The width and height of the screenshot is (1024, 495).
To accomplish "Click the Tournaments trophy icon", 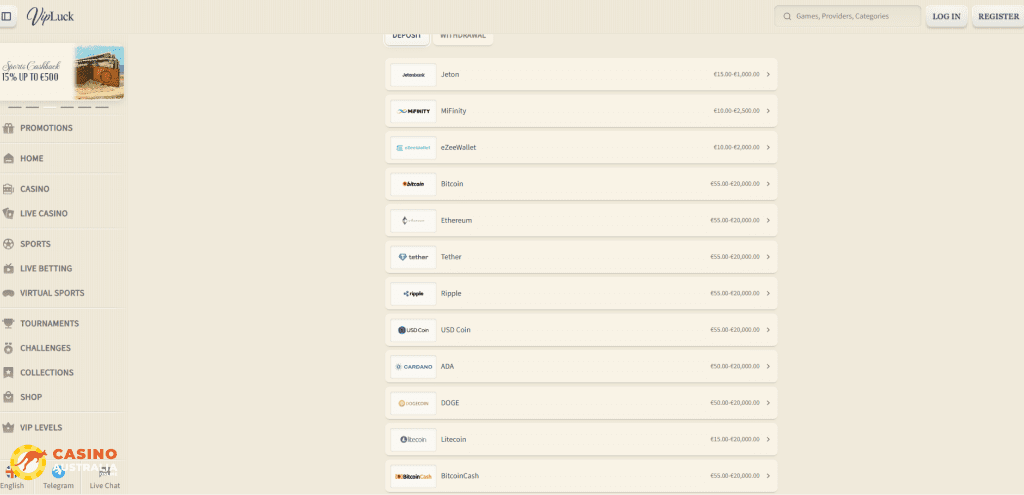I will (8, 323).
